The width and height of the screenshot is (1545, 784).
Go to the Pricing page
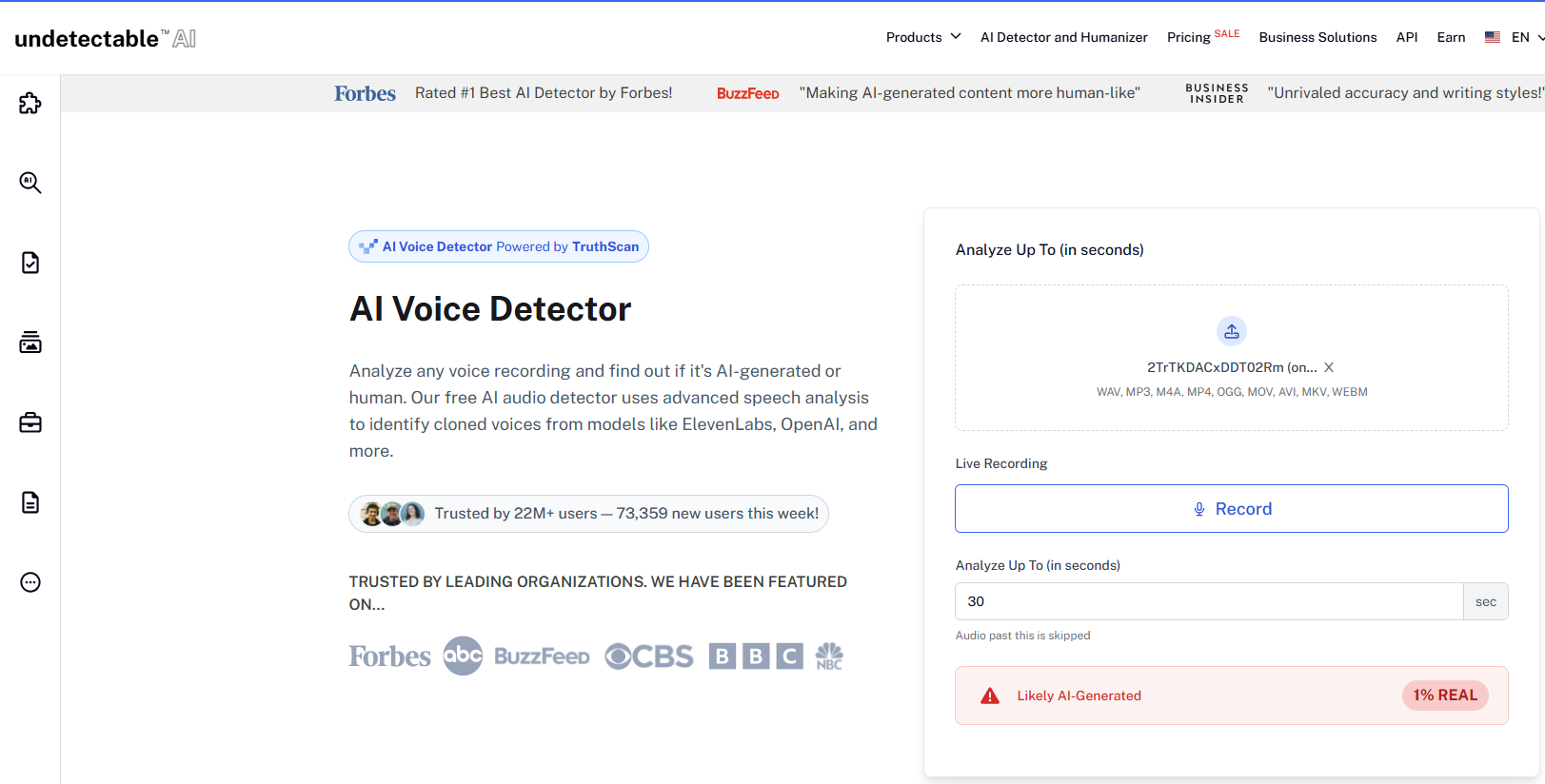[x=1189, y=37]
